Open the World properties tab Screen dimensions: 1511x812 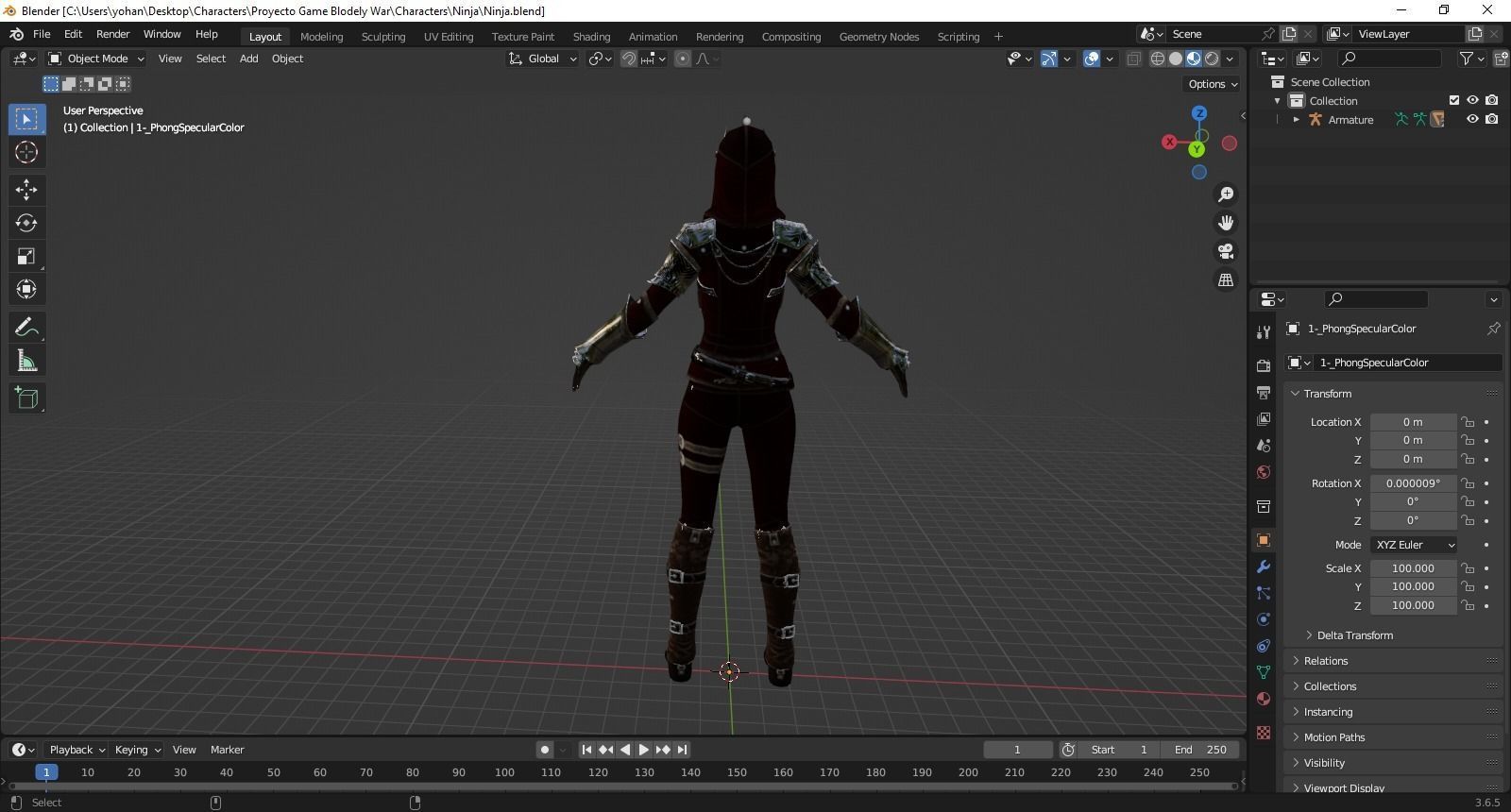1264,471
